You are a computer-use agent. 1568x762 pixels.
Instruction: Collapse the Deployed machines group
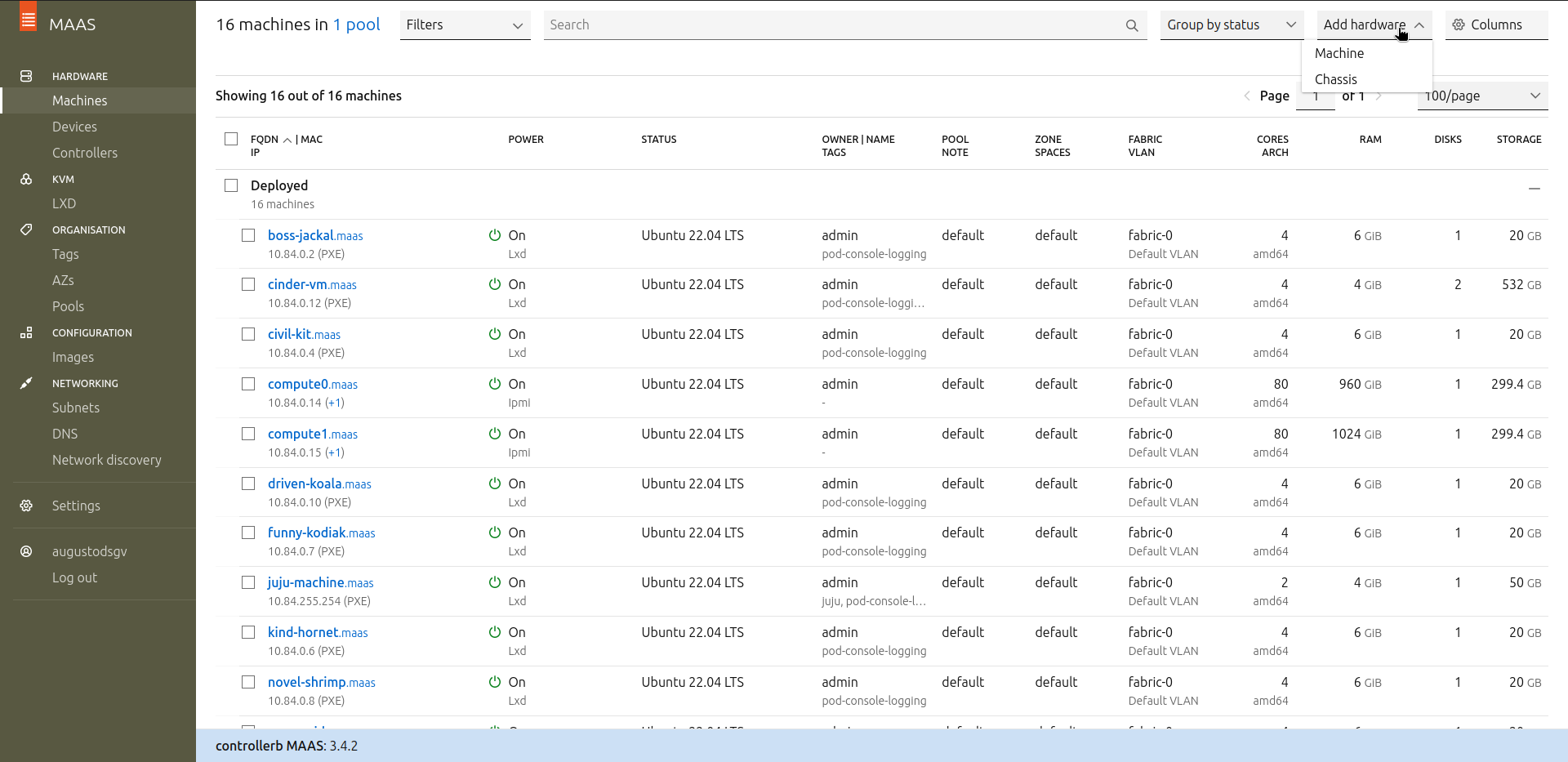point(1535,189)
